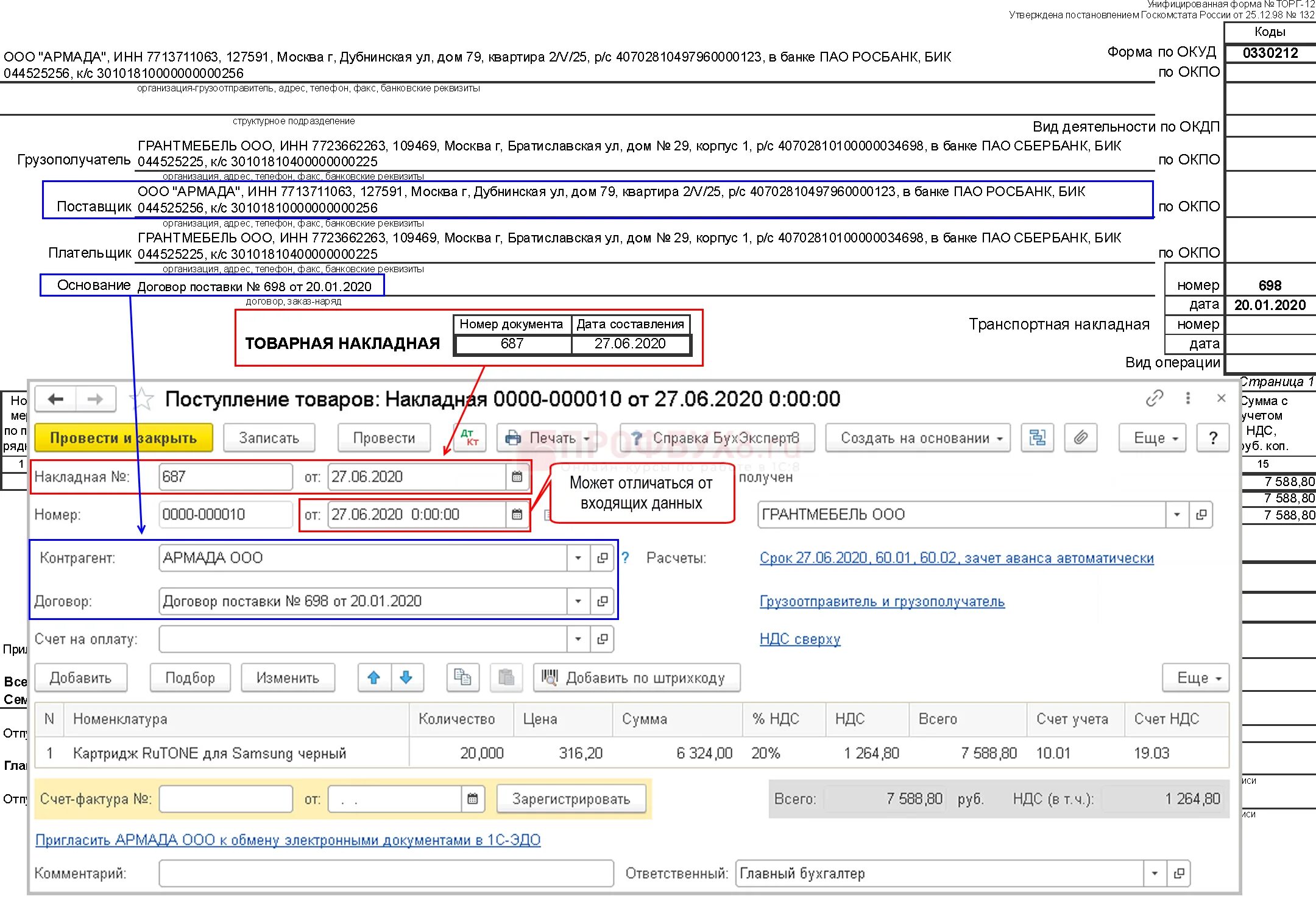
Task: Open НДС сверху link
Action: [x=799, y=640]
